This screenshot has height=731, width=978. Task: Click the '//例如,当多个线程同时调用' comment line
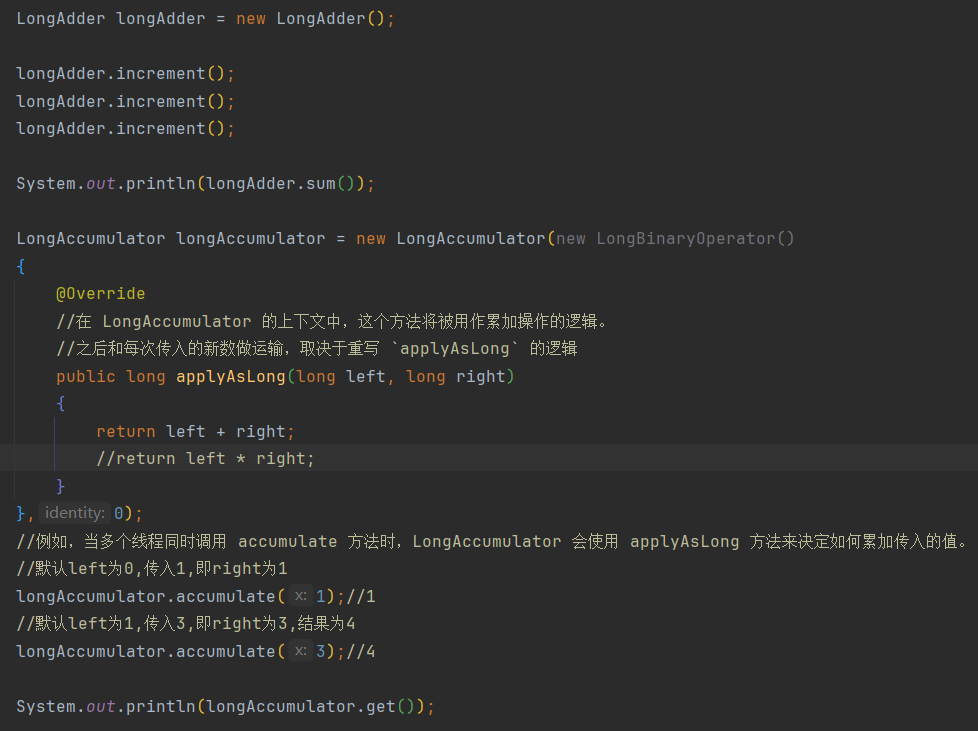click(x=493, y=541)
